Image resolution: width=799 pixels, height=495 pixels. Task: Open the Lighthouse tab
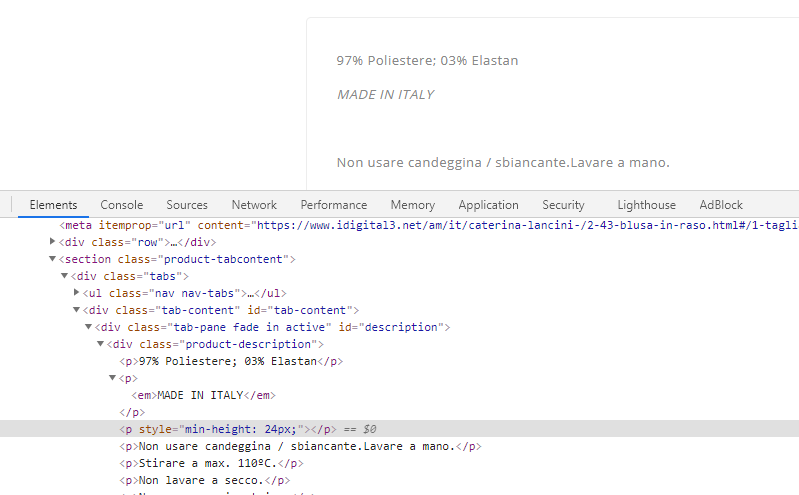646,205
